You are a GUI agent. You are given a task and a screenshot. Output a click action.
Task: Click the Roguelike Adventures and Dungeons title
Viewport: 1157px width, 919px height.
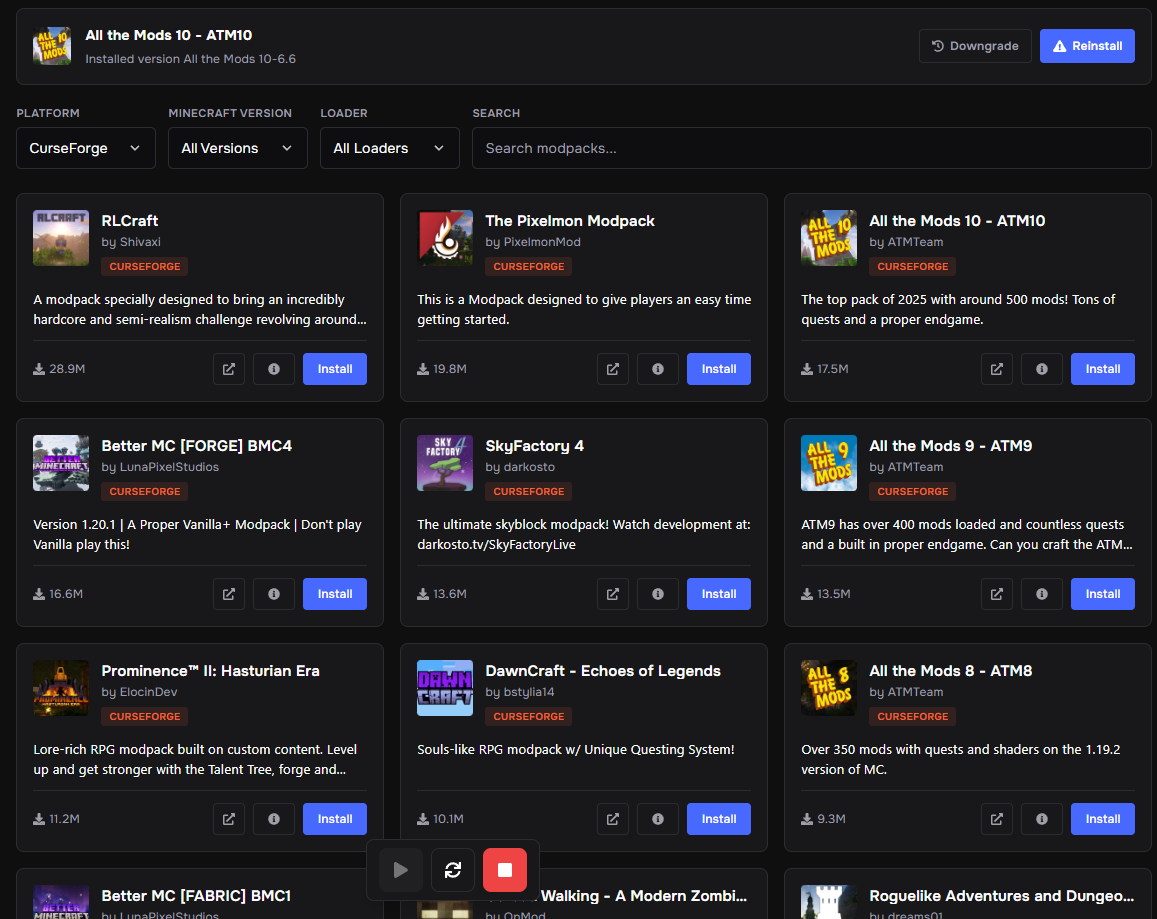[1001, 896]
